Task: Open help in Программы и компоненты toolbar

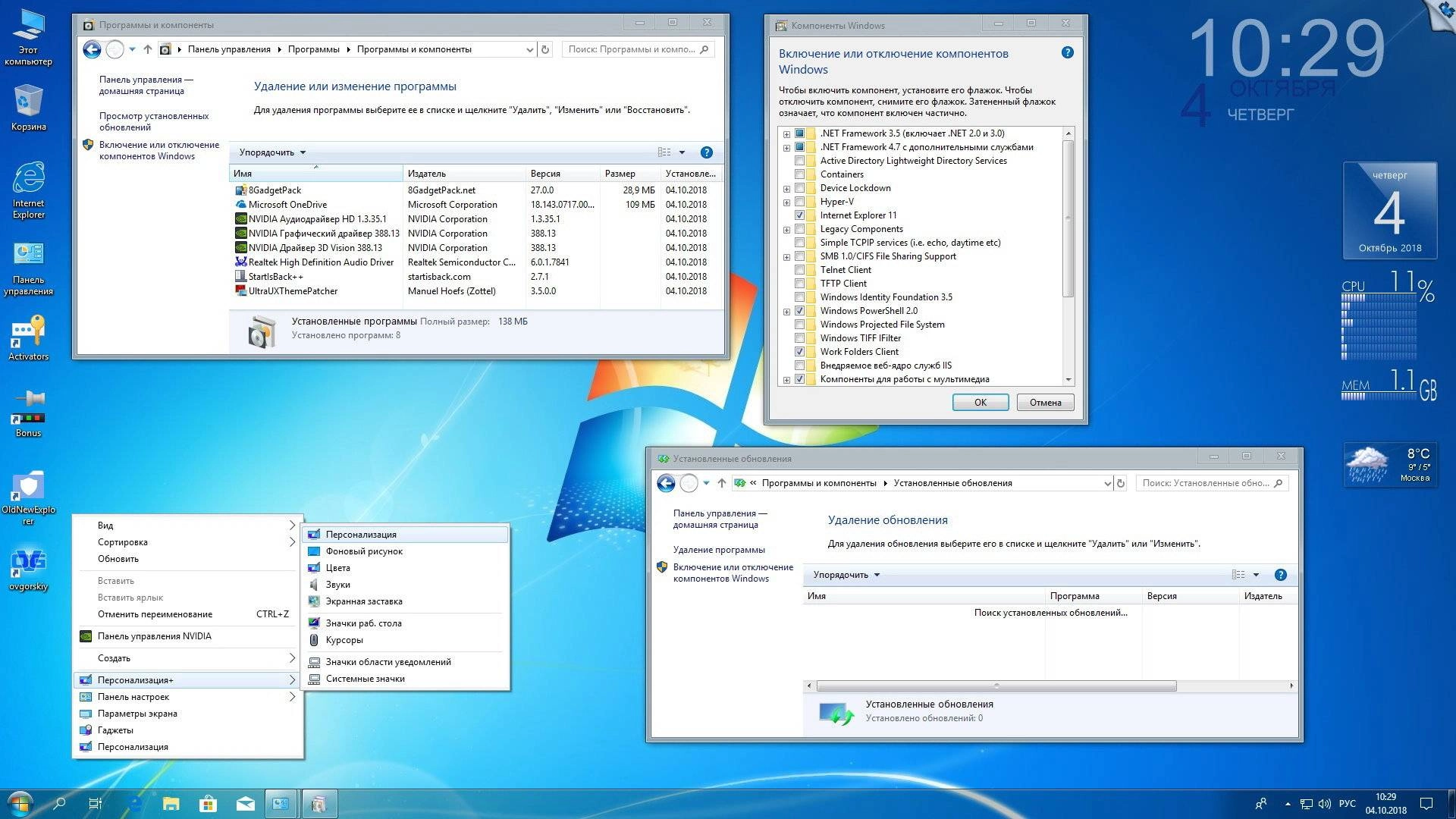Action: 707,152
